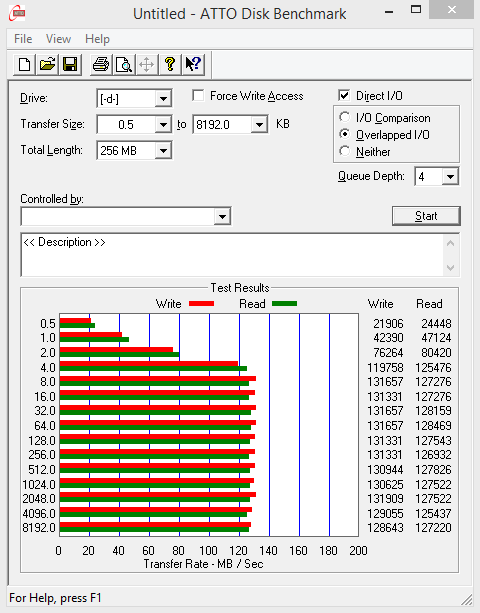Screen dimensions: 480x613
Task: Click the write value 21906
Action: coord(388,324)
